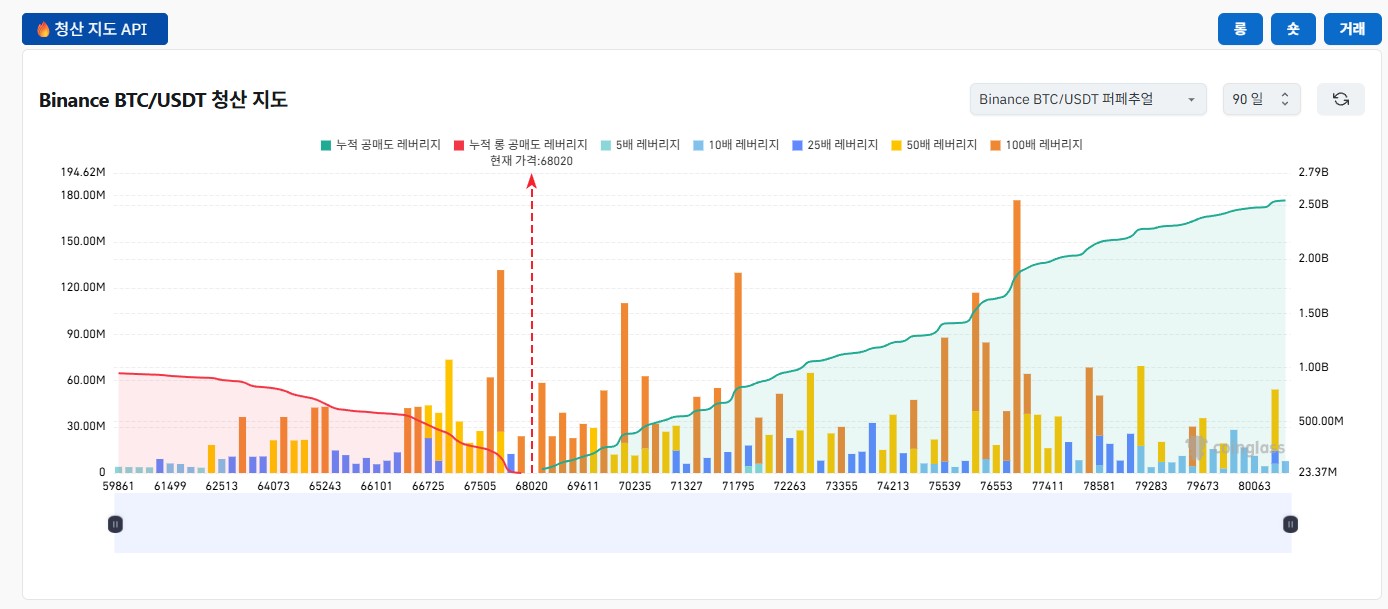
Task: Click the 거래 button
Action: coord(1352,29)
